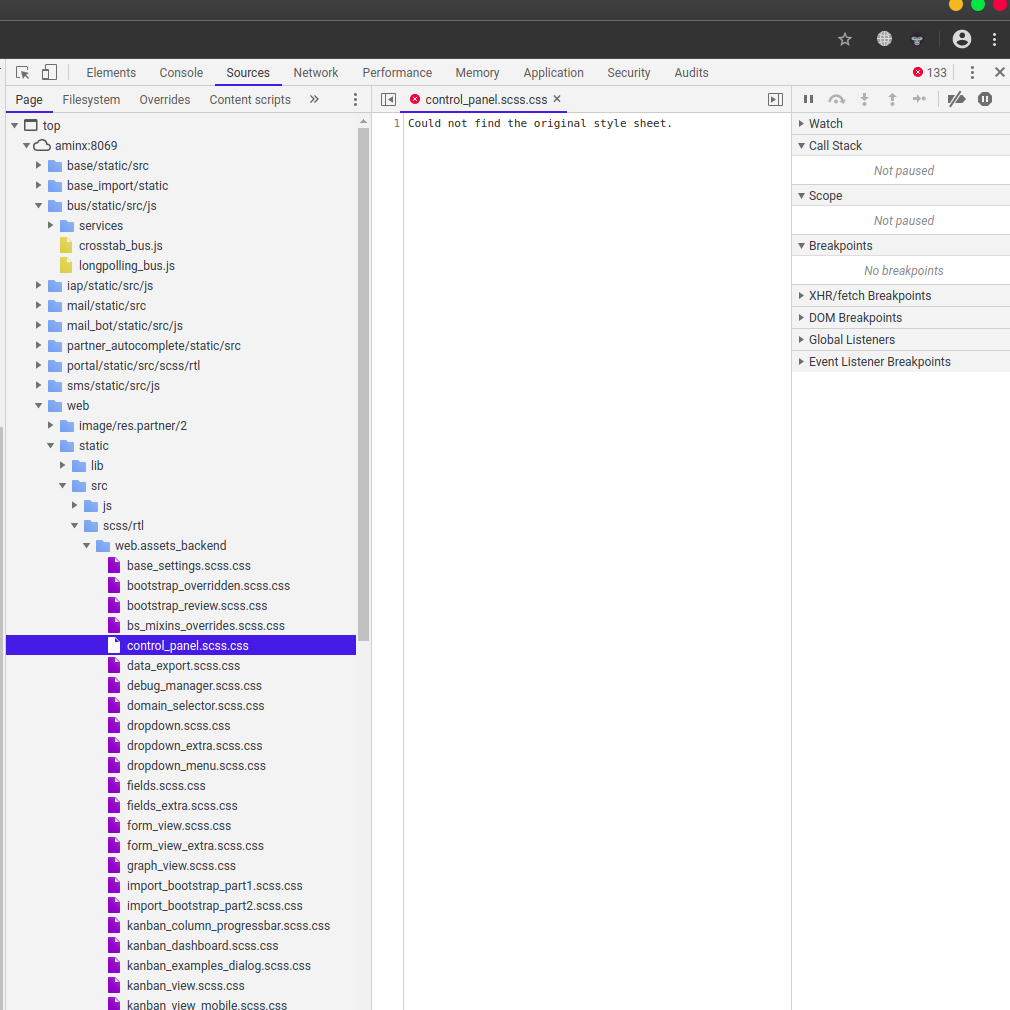Open the DevTools more options menu
Viewport: 1010px width, 1010px height.
pos(973,72)
